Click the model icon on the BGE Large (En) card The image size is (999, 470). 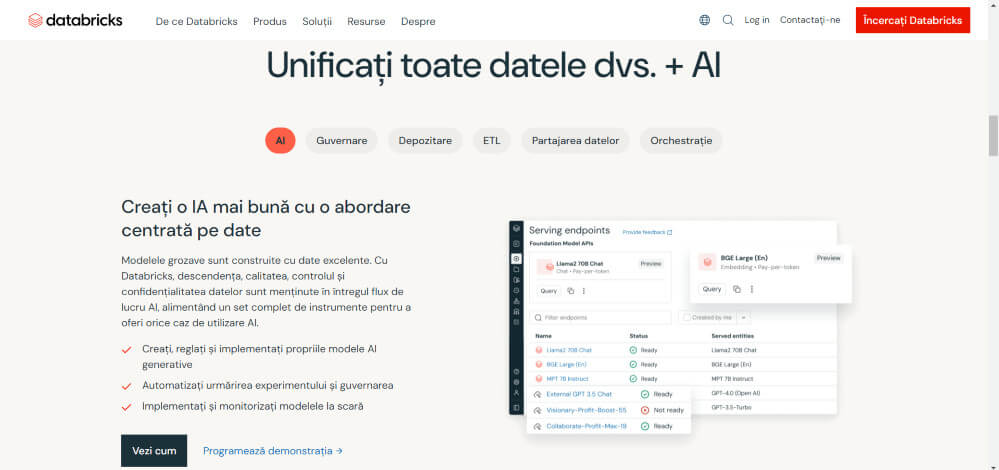pos(707,262)
